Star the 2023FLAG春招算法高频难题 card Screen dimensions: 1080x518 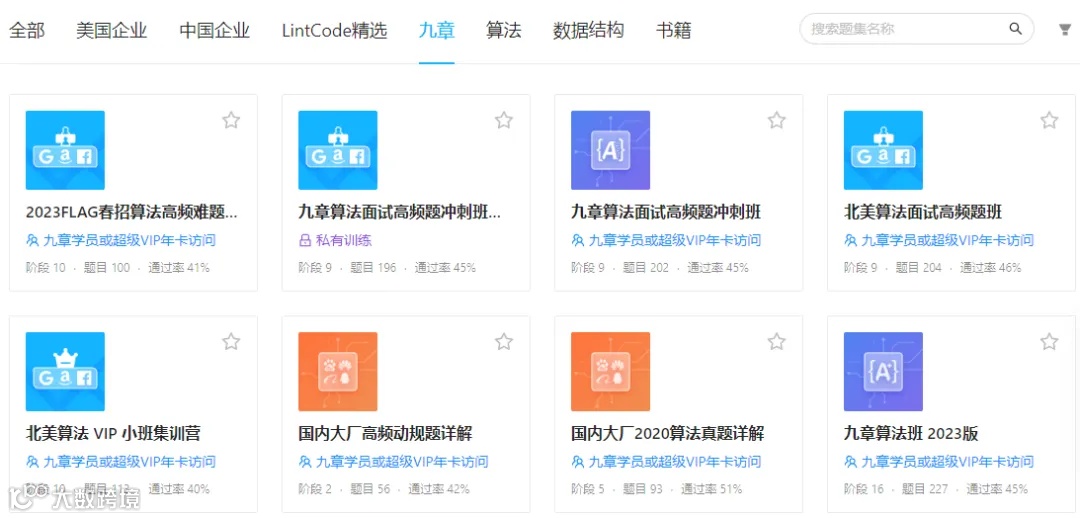[231, 121]
